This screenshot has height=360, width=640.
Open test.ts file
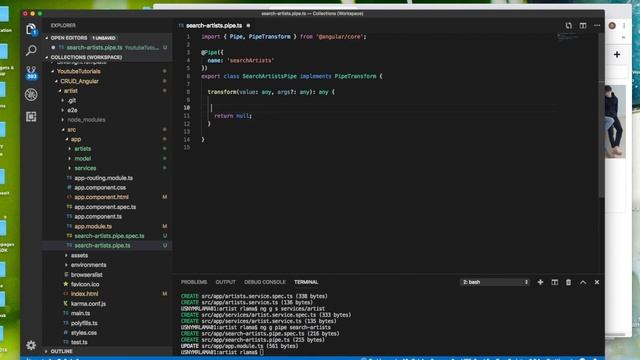point(79,342)
